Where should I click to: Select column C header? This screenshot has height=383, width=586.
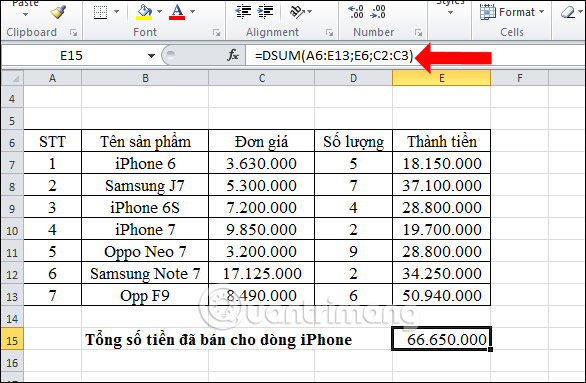(262, 78)
